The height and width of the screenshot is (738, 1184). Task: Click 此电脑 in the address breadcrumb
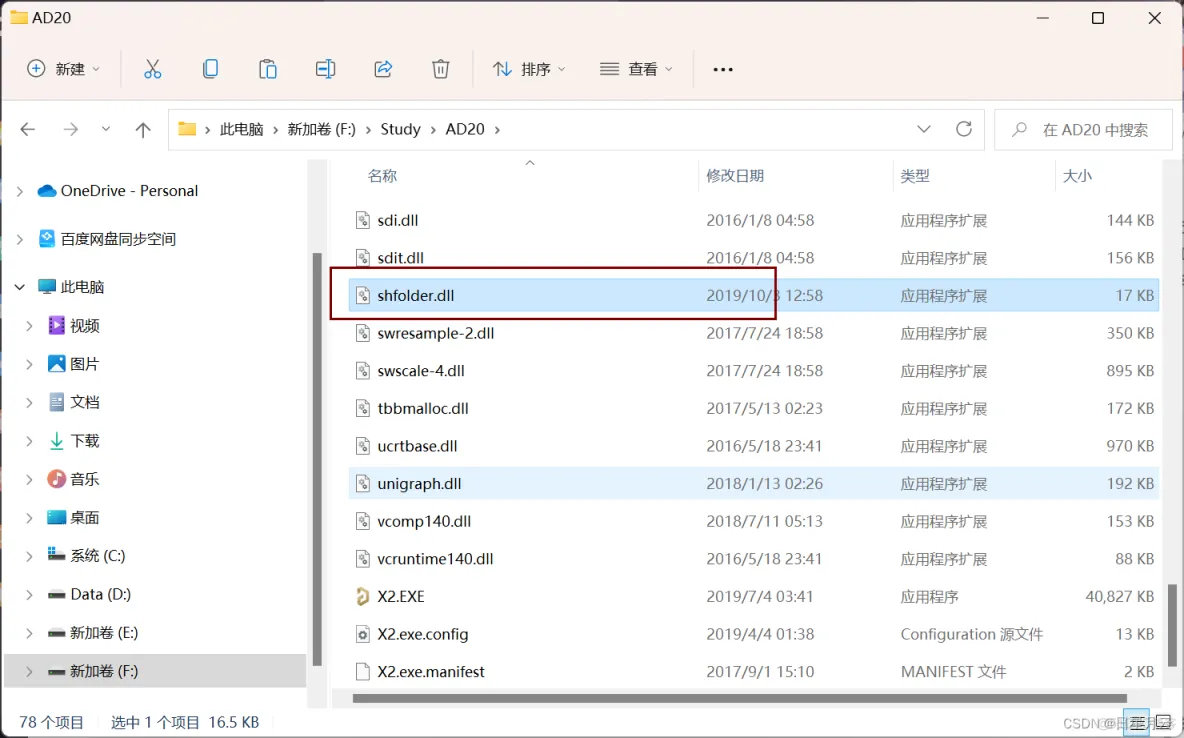242,129
